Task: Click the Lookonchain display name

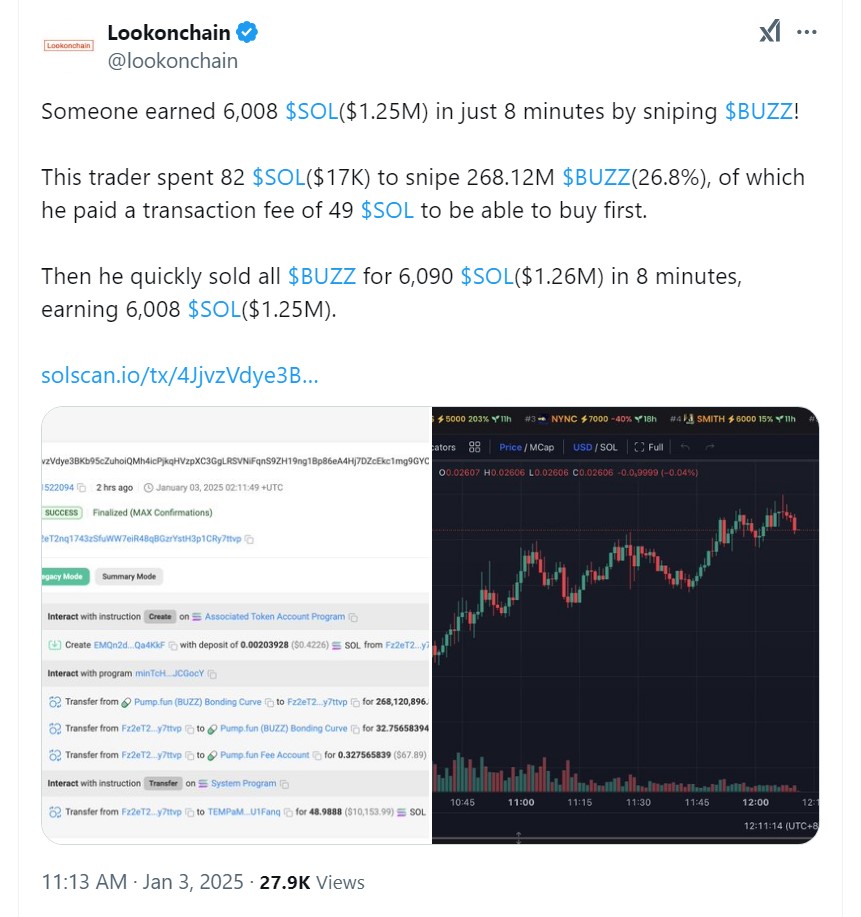Action: (168, 33)
